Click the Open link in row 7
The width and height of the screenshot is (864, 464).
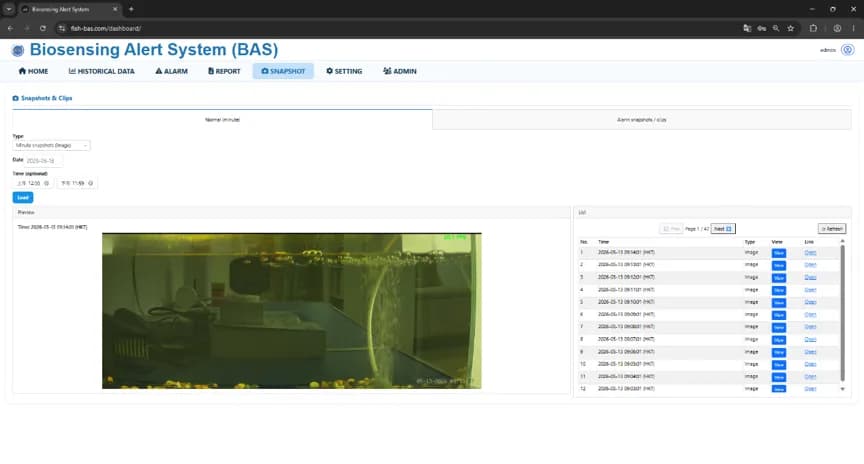pyautogui.click(x=810, y=327)
